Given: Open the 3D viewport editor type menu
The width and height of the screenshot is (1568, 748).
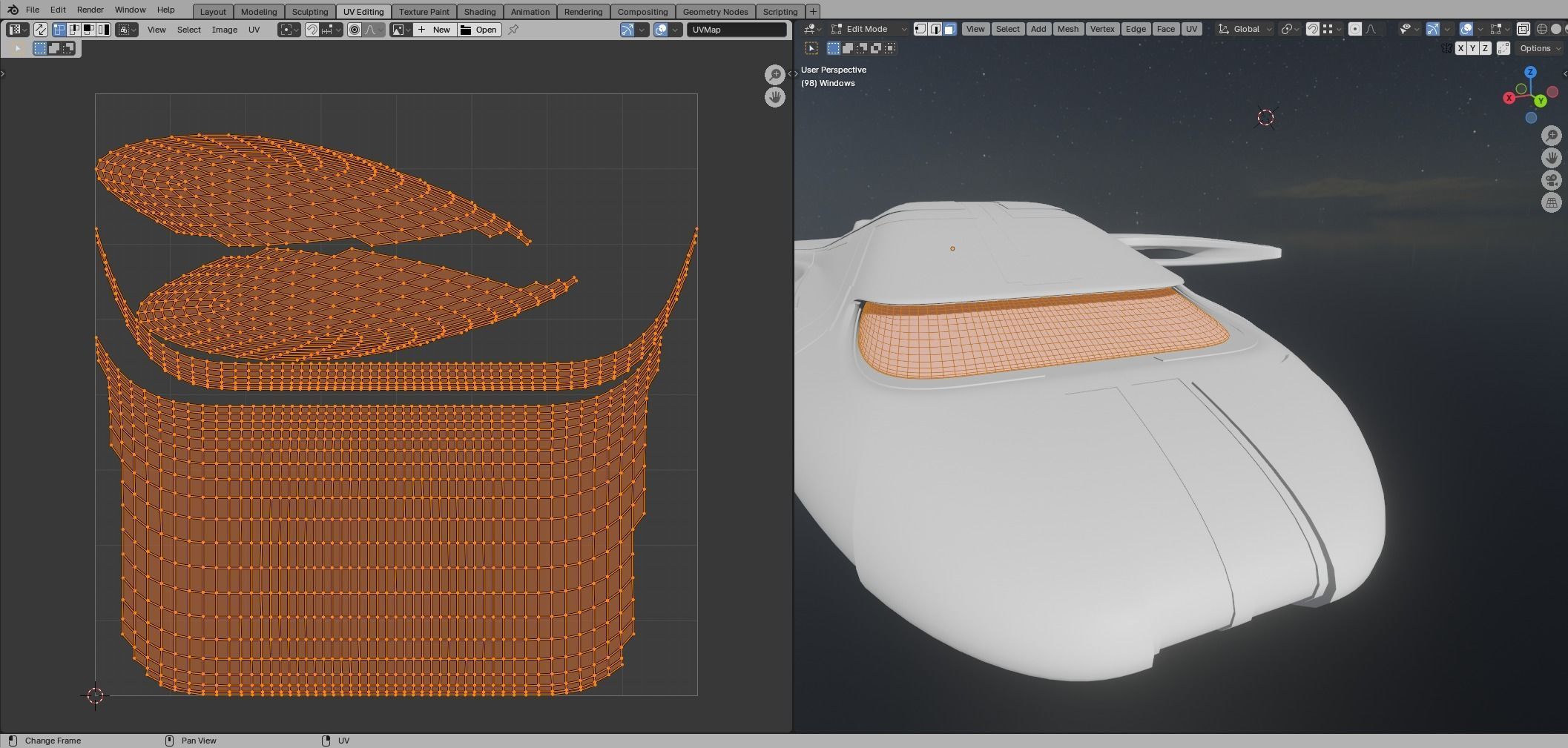Looking at the screenshot, I should point(813,29).
